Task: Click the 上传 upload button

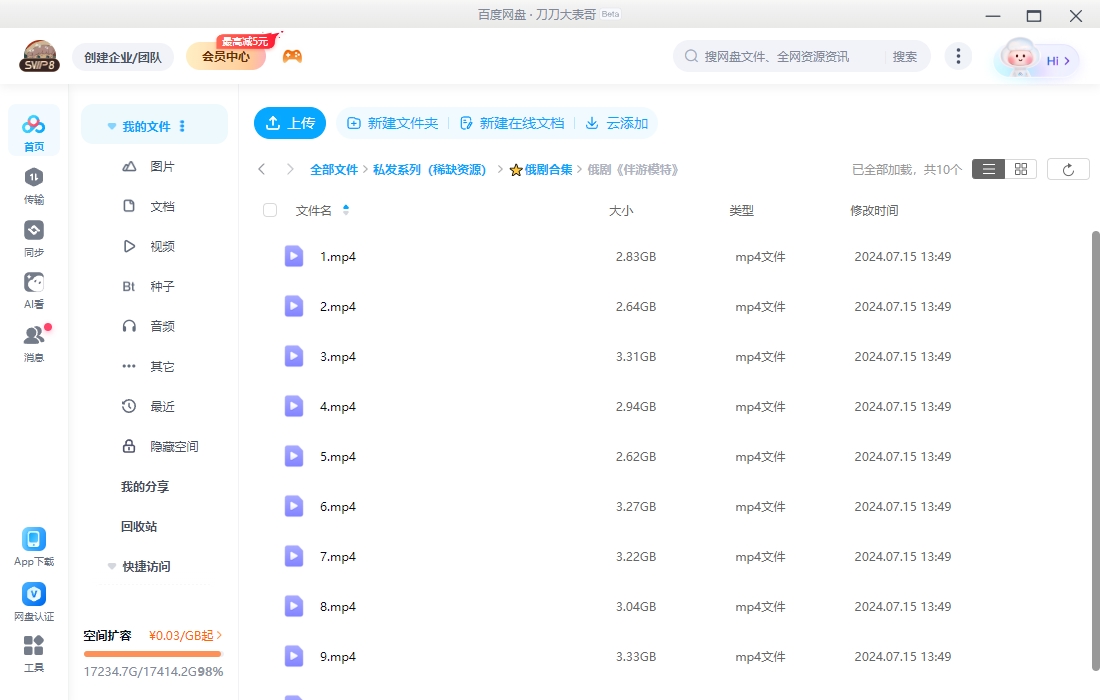Action: pyautogui.click(x=289, y=123)
